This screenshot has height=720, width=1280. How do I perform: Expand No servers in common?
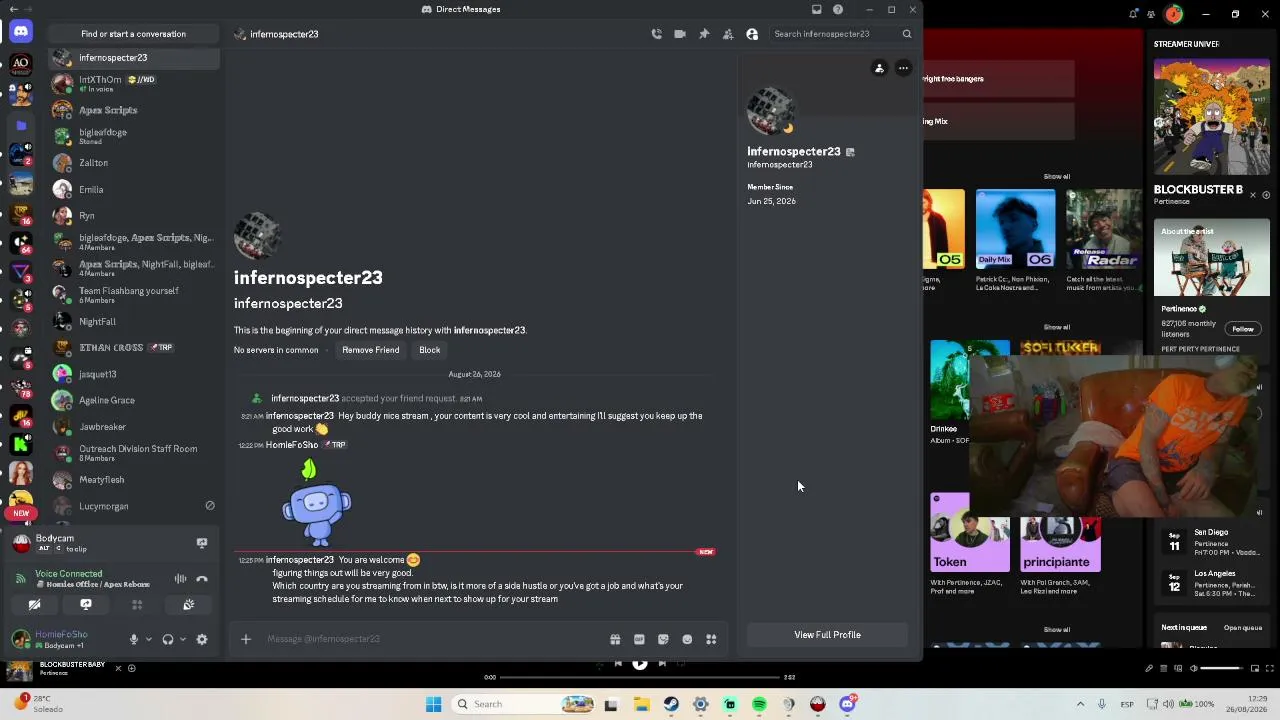click(x=276, y=350)
